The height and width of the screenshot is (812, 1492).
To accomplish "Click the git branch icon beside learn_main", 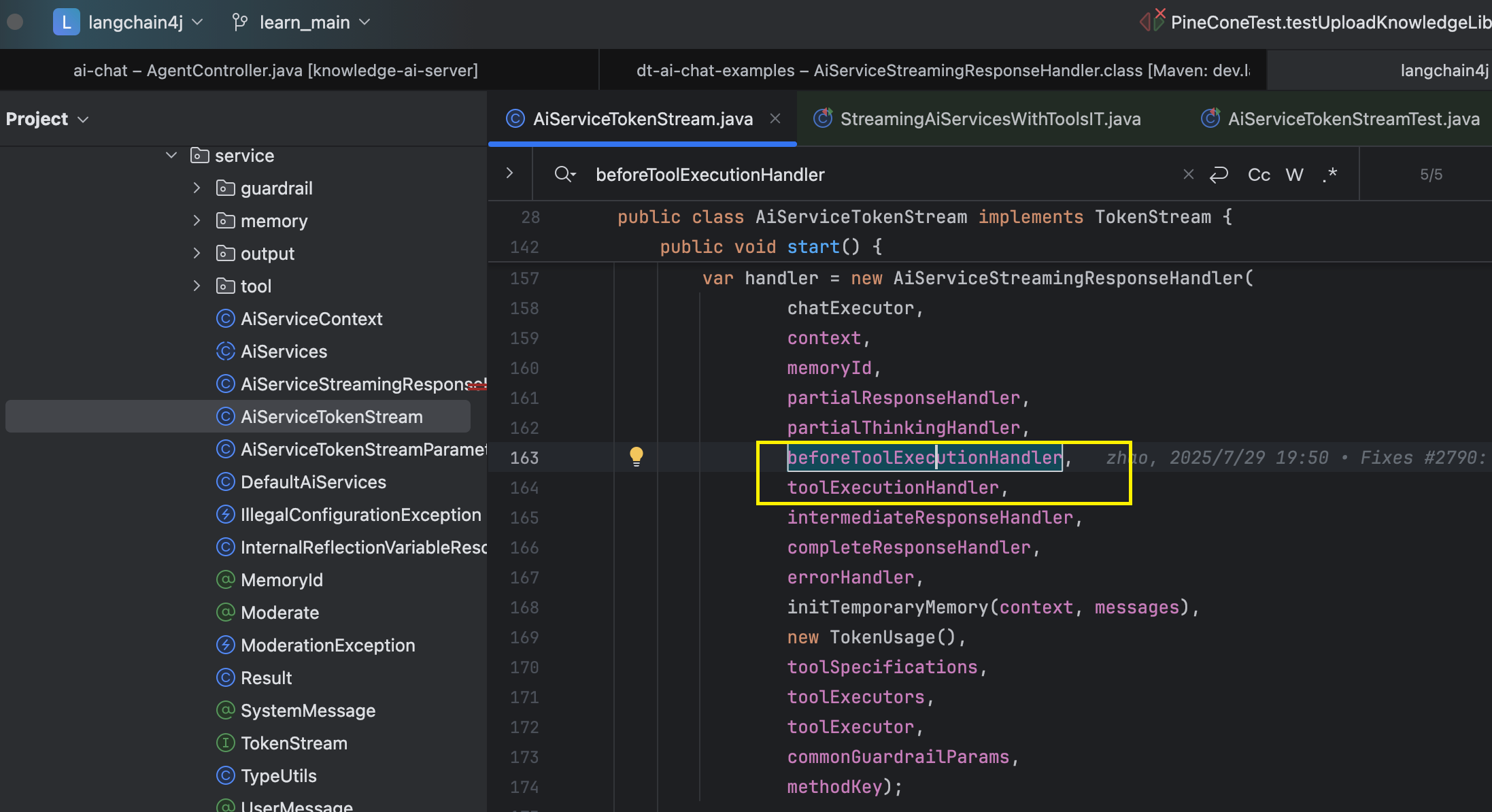I will tap(239, 22).
